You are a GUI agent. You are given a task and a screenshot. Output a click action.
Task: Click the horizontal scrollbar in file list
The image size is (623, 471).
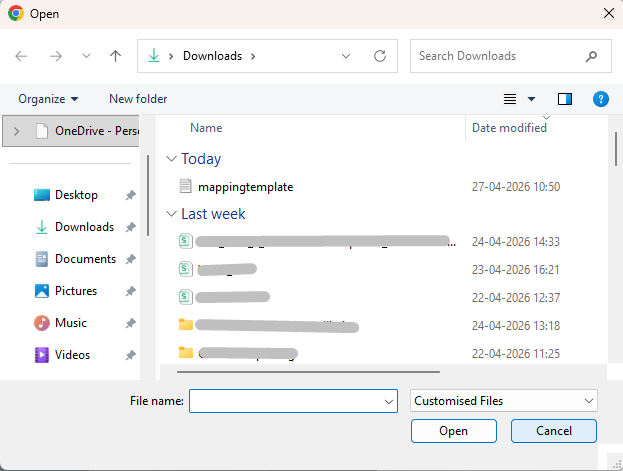tap(308, 372)
